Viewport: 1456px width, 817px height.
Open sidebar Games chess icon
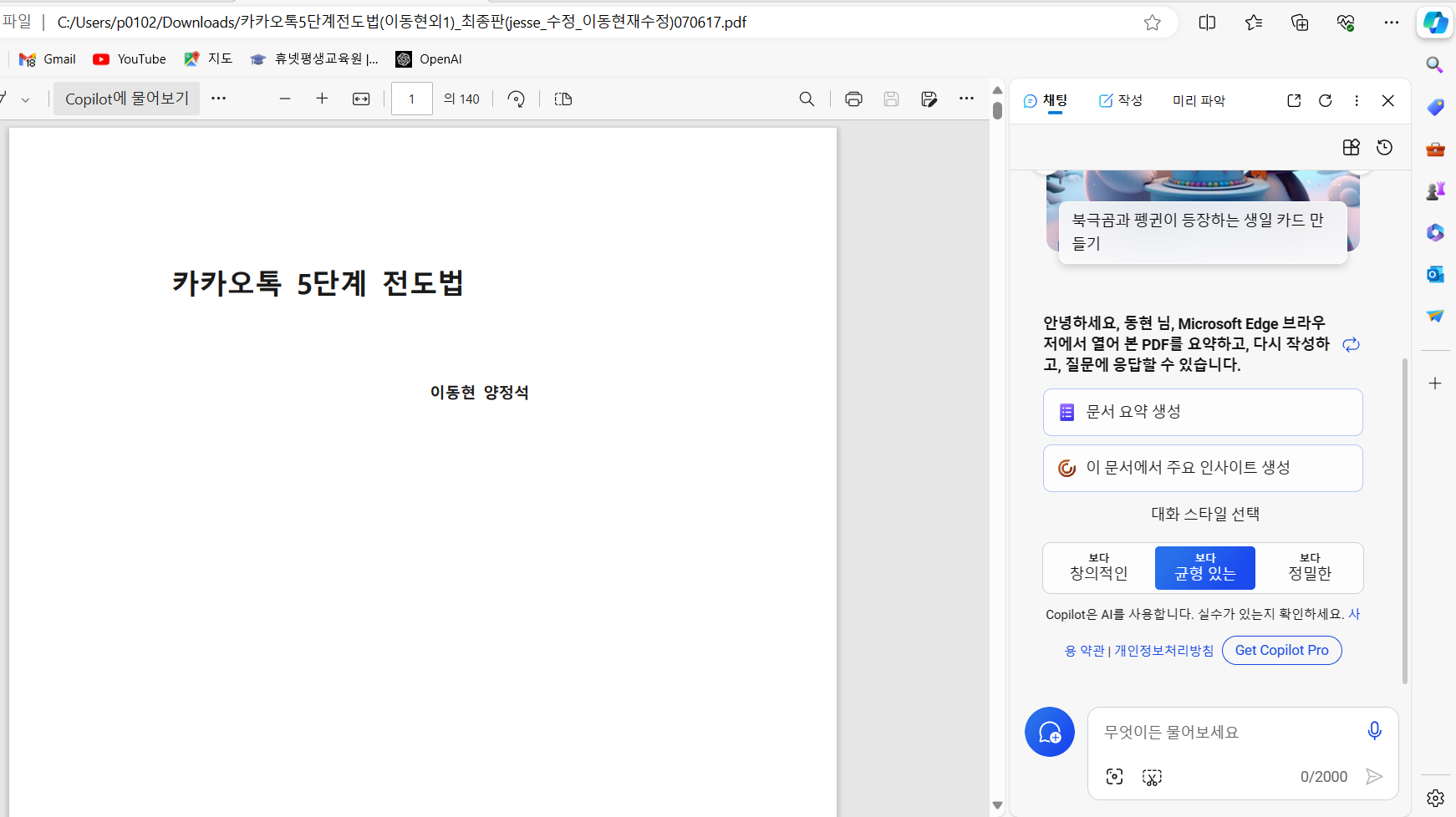[1435, 190]
